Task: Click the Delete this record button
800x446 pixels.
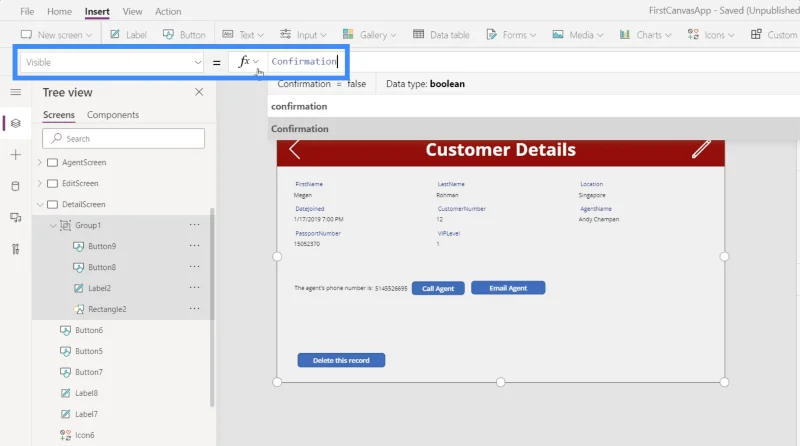Action: click(341, 360)
